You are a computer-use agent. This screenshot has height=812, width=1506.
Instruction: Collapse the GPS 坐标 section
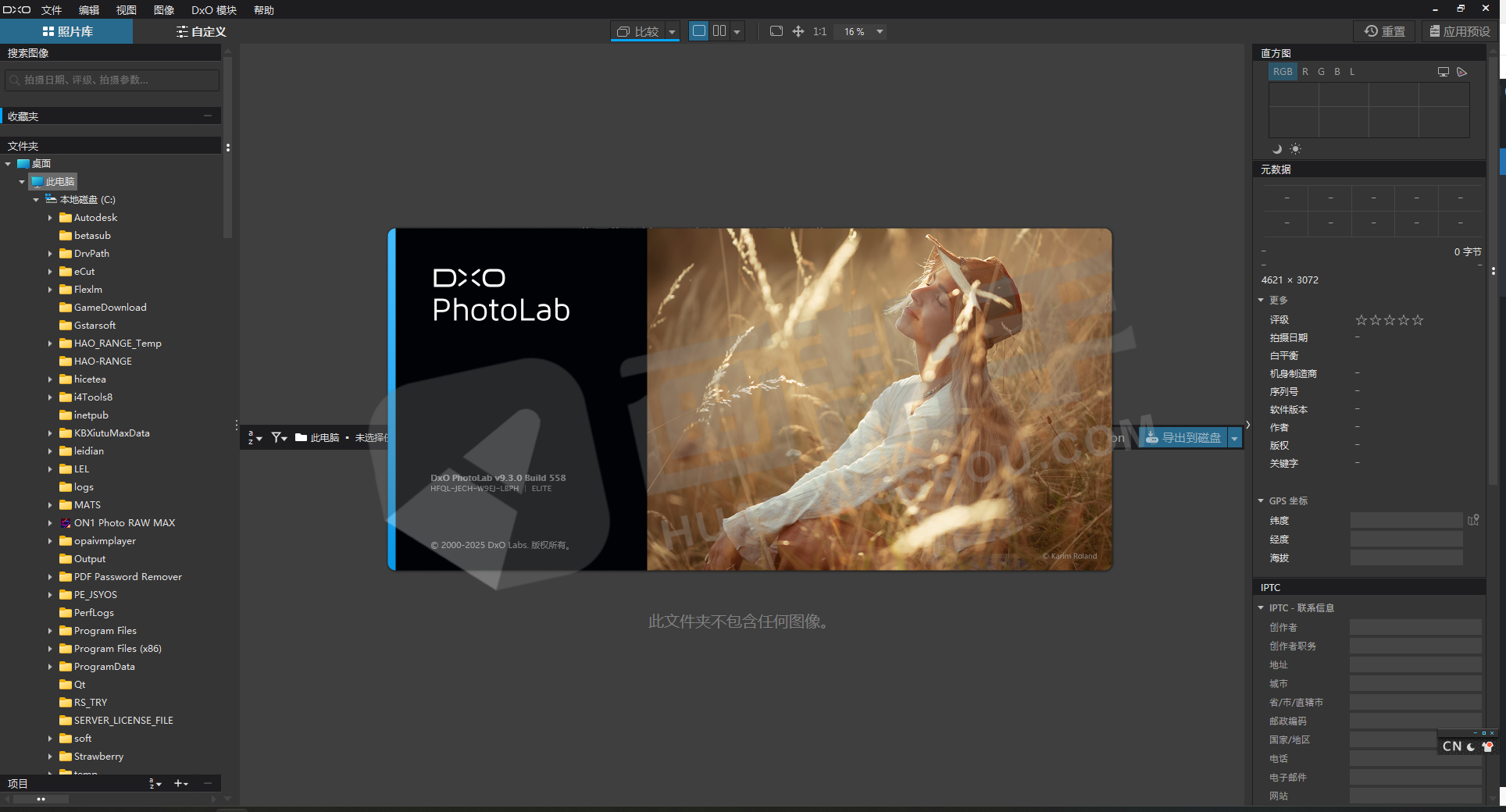pos(1261,500)
